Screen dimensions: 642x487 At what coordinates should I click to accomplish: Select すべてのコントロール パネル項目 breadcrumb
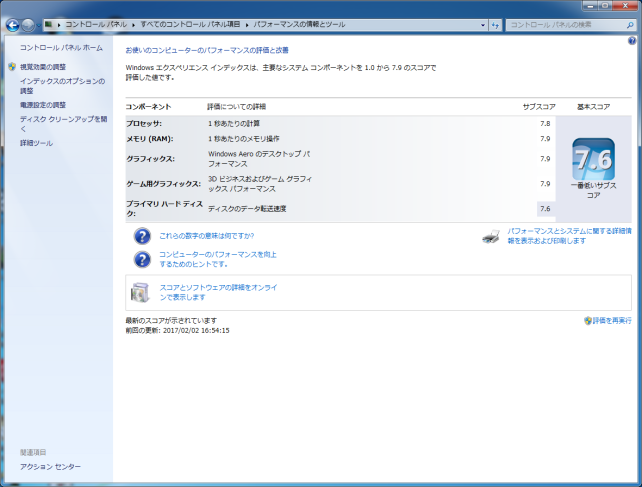[x=190, y=25]
